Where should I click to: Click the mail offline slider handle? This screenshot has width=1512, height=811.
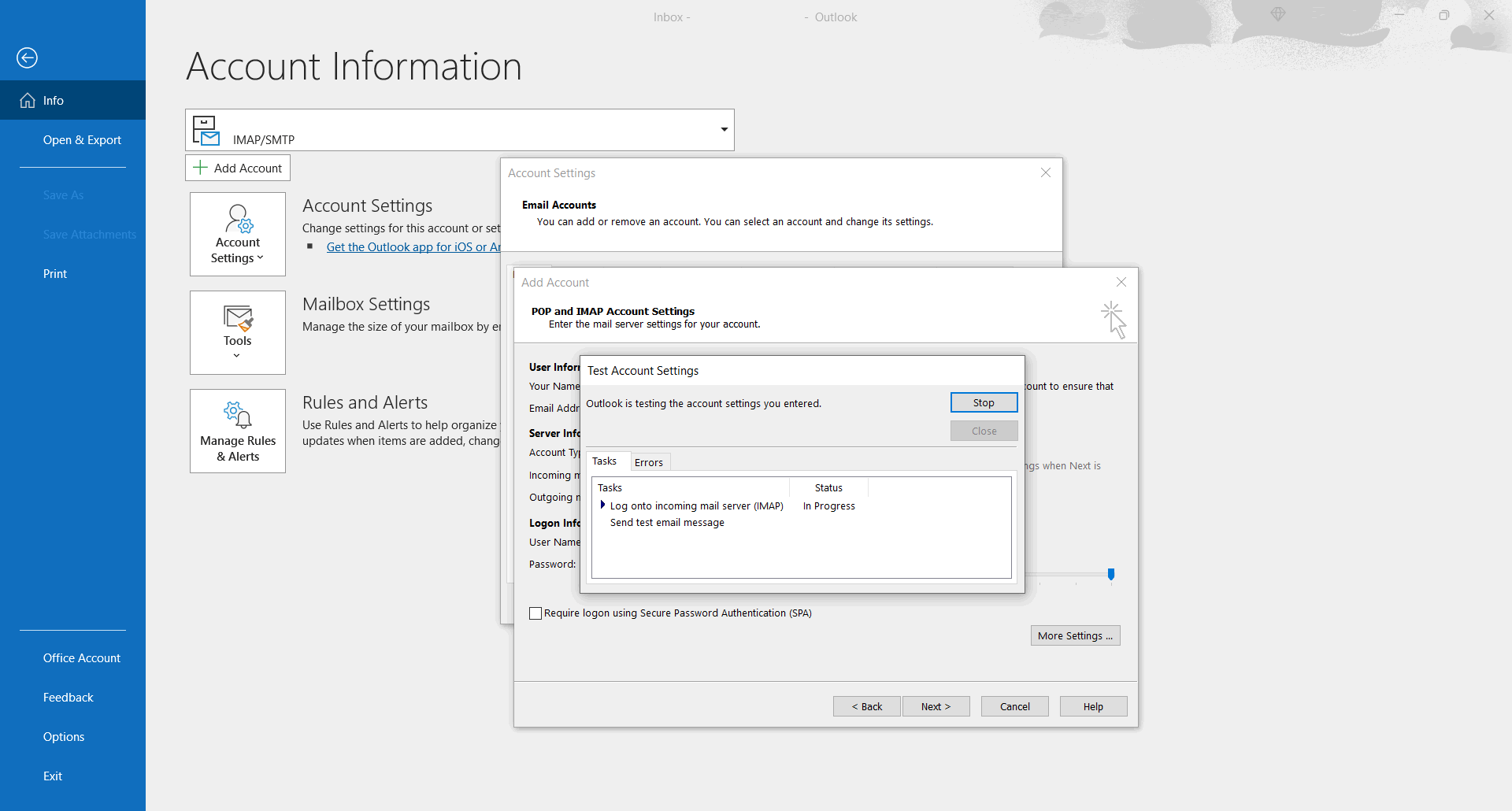(x=1111, y=574)
